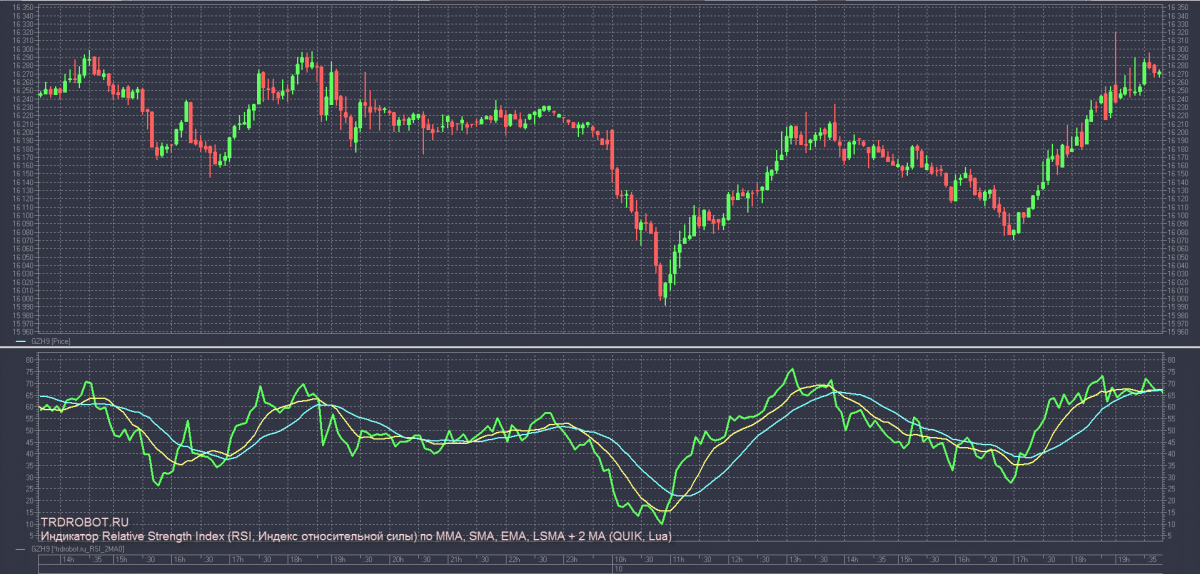The width and height of the screenshot is (1200, 574).
Task: Click the date label 10 below time axis
Action: click(618, 569)
